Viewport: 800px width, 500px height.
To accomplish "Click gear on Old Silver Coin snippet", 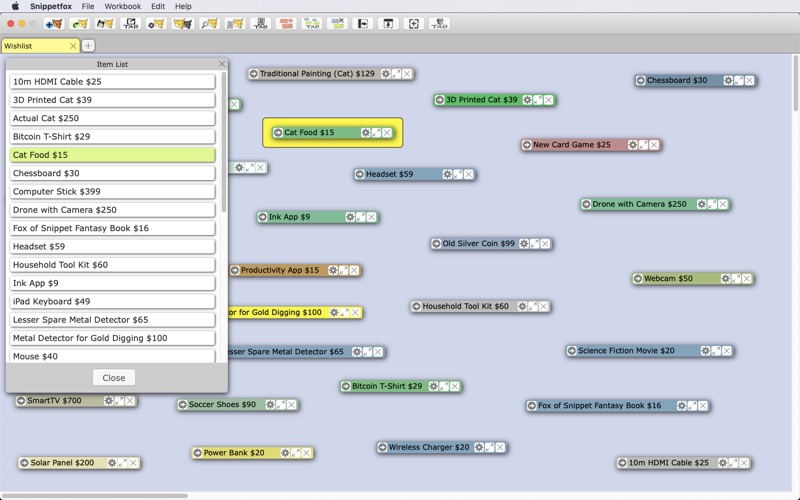I will pos(524,244).
